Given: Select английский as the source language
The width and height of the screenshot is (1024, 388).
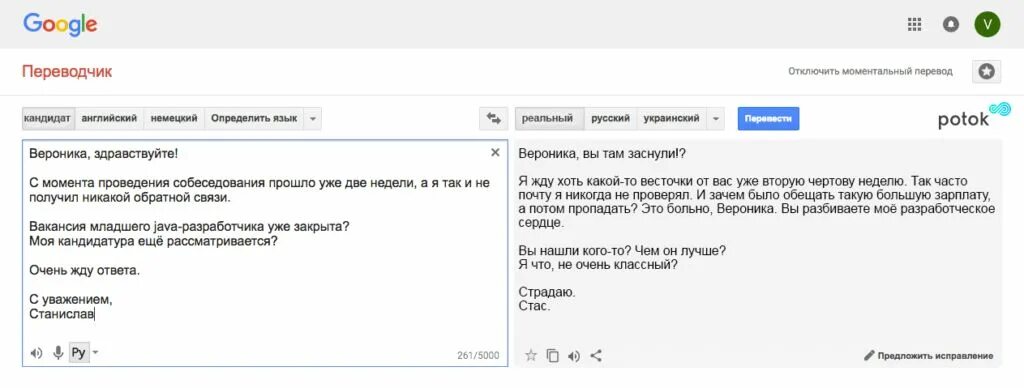Looking at the screenshot, I should click(x=109, y=119).
